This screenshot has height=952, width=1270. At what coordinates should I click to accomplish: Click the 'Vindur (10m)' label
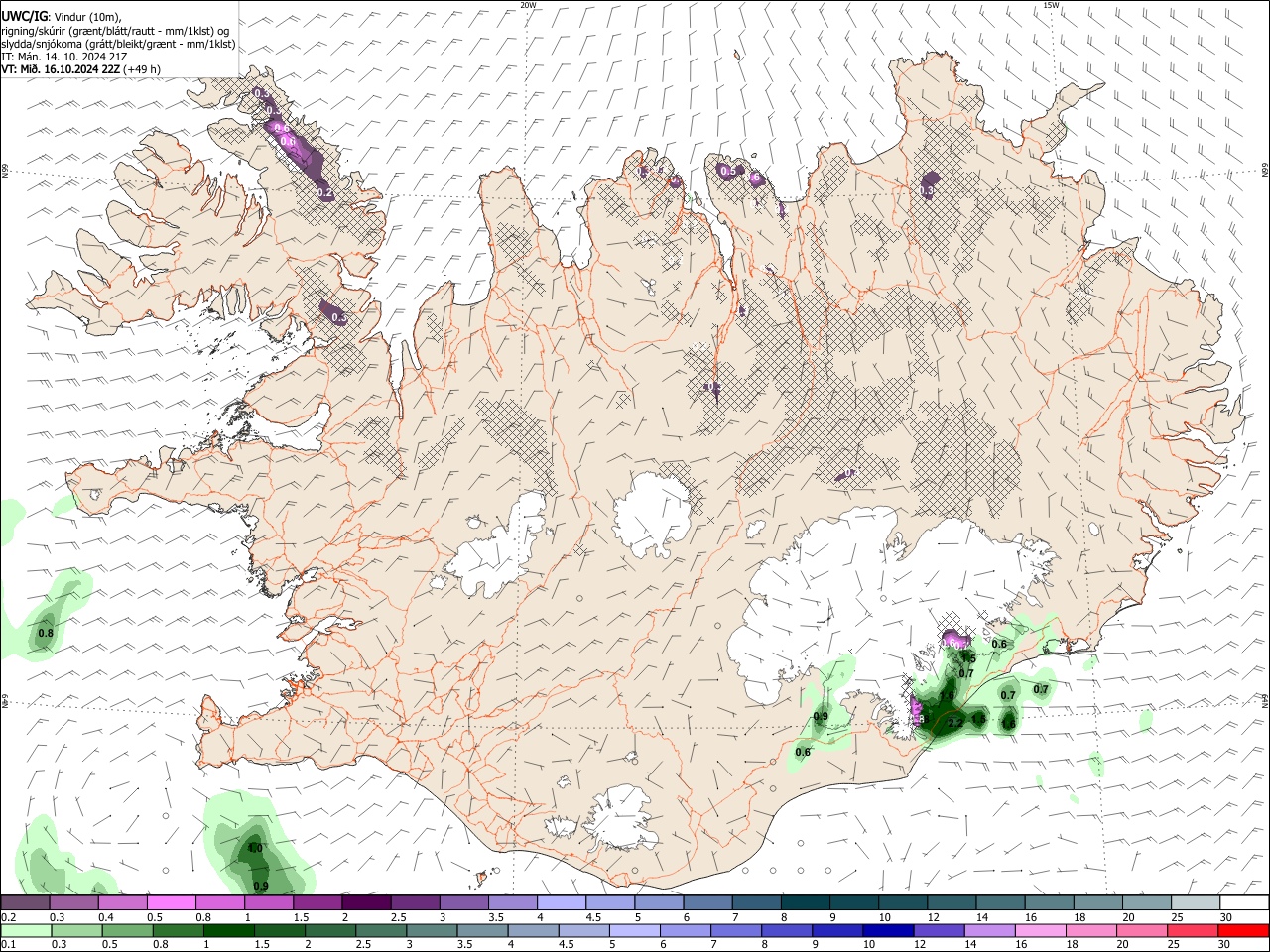point(85,15)
